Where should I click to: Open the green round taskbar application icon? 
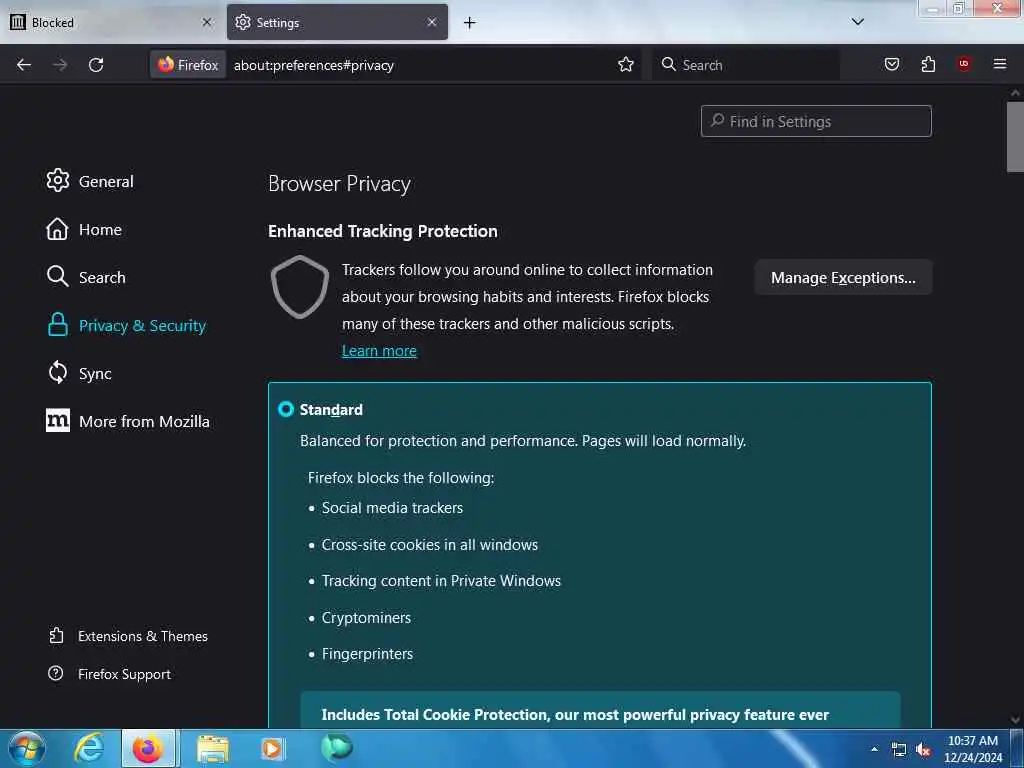tap(337, 748)
